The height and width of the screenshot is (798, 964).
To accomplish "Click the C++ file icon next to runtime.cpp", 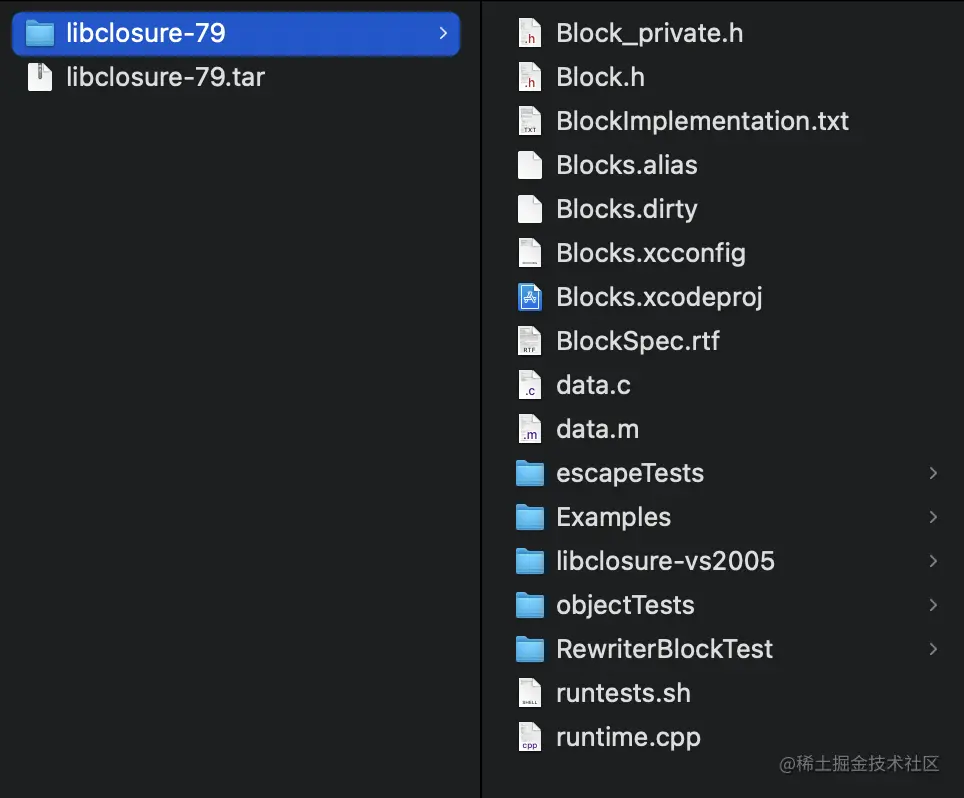I will click(x=529, y=736).
